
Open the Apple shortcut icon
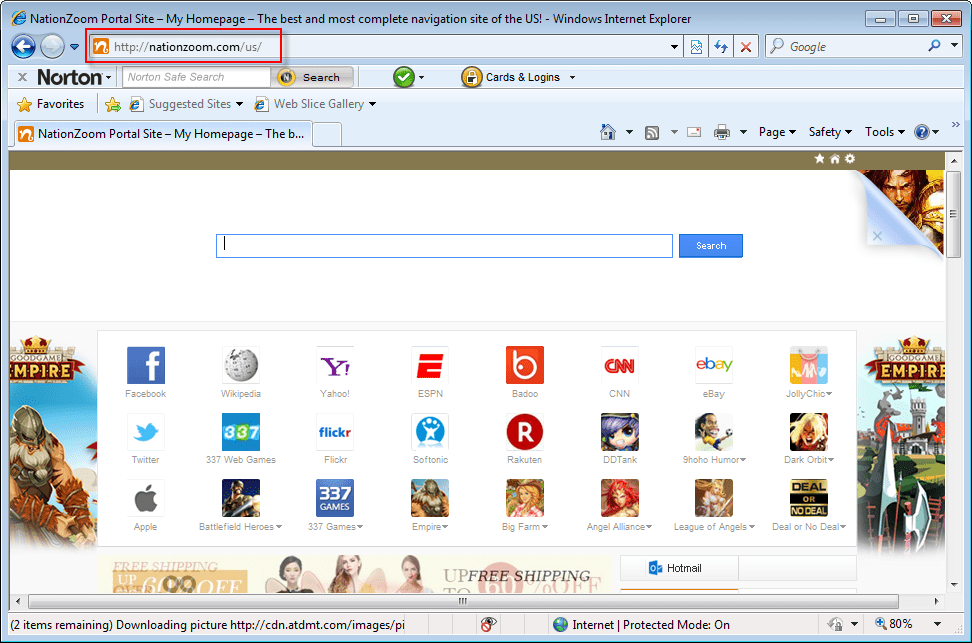pyautogui.click(x=146, y=498)
